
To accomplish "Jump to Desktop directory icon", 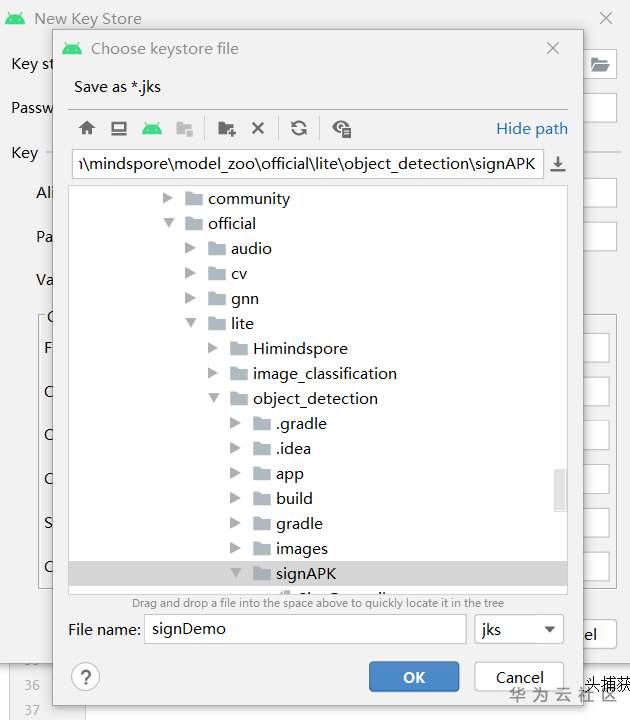I will (x=119, y=128).
